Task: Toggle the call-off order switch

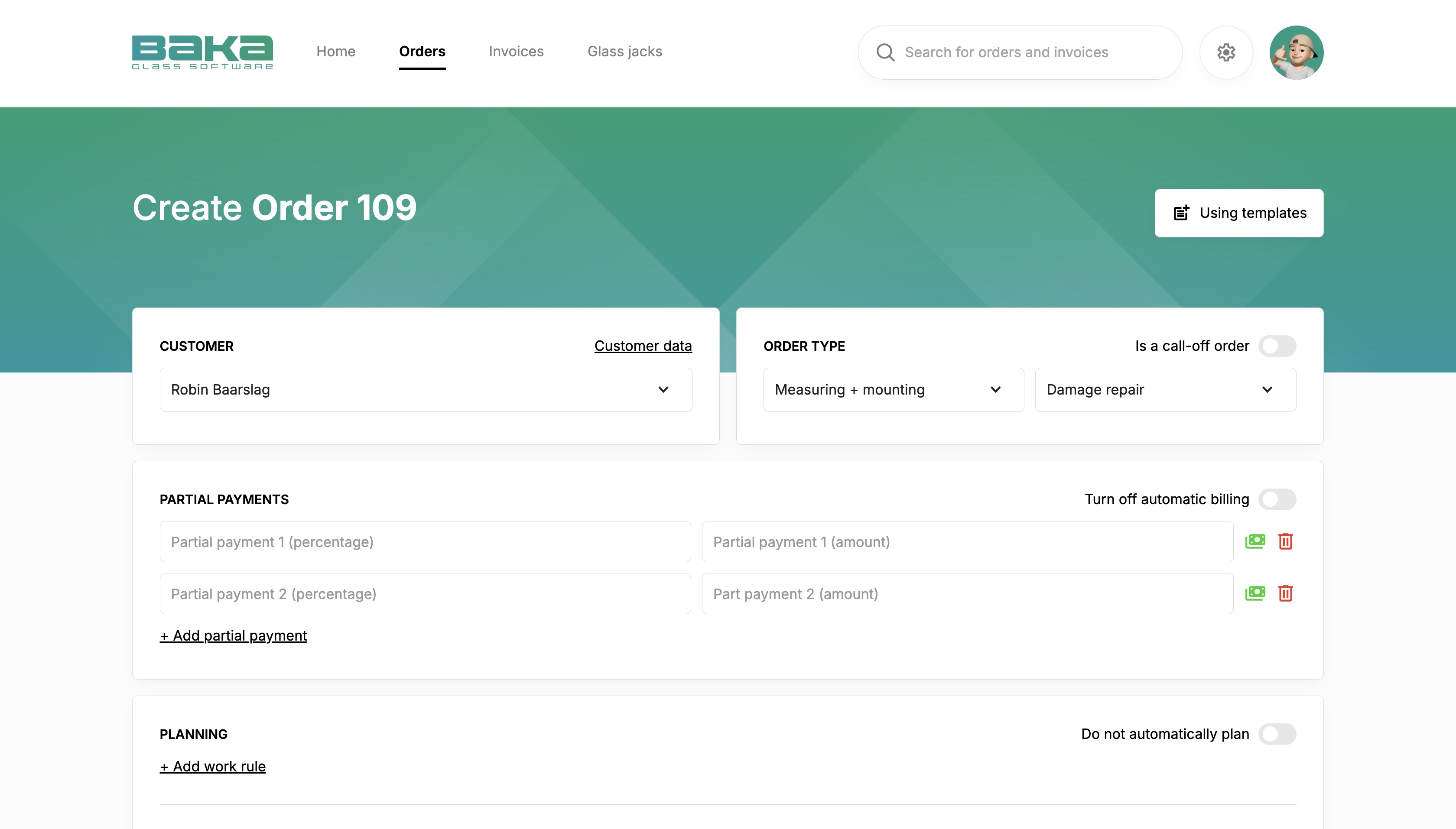Action: [x=1277, y=346]
